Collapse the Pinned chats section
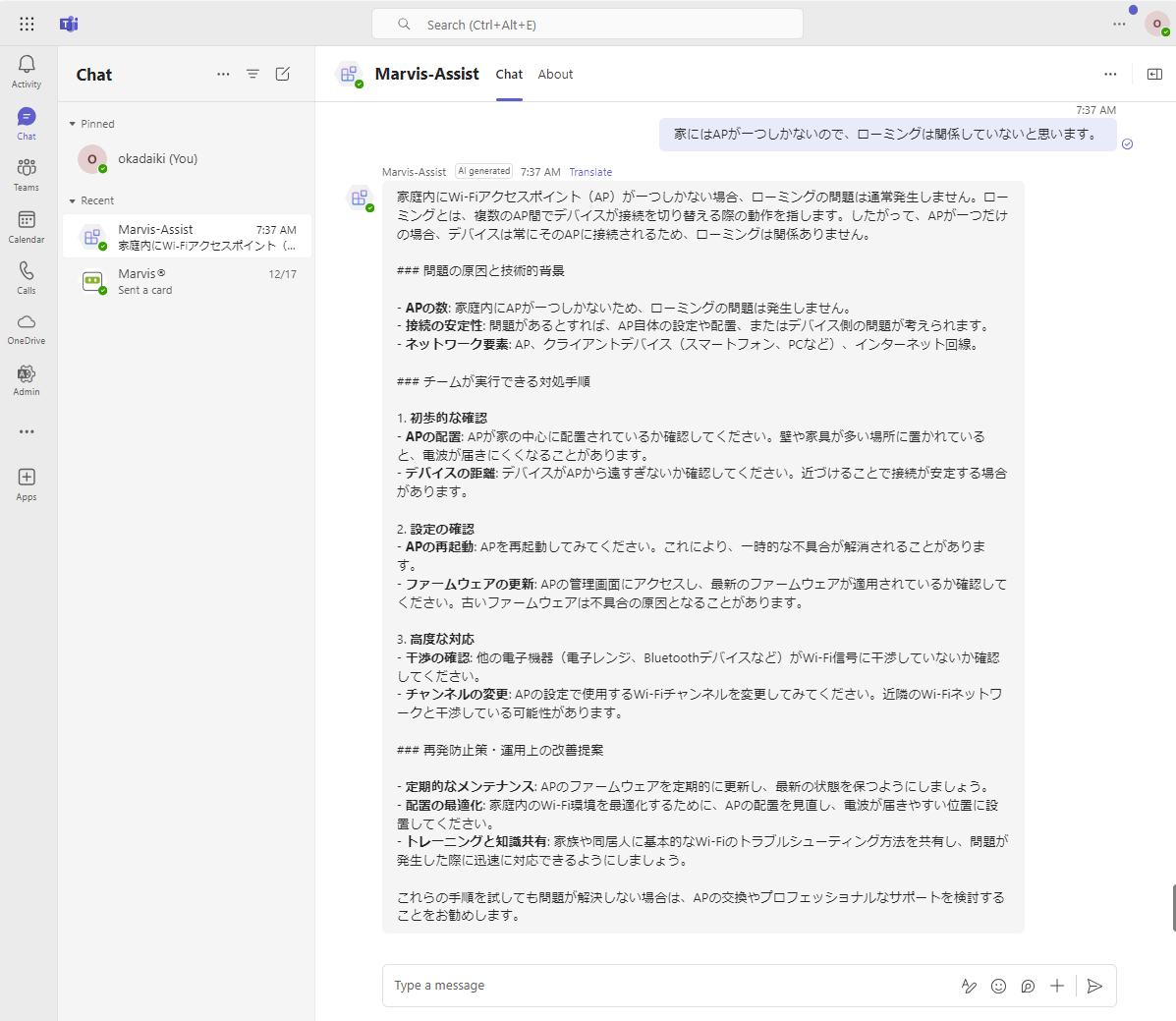The width and height of the screenshot is (1176, 1021). (73, 124)
